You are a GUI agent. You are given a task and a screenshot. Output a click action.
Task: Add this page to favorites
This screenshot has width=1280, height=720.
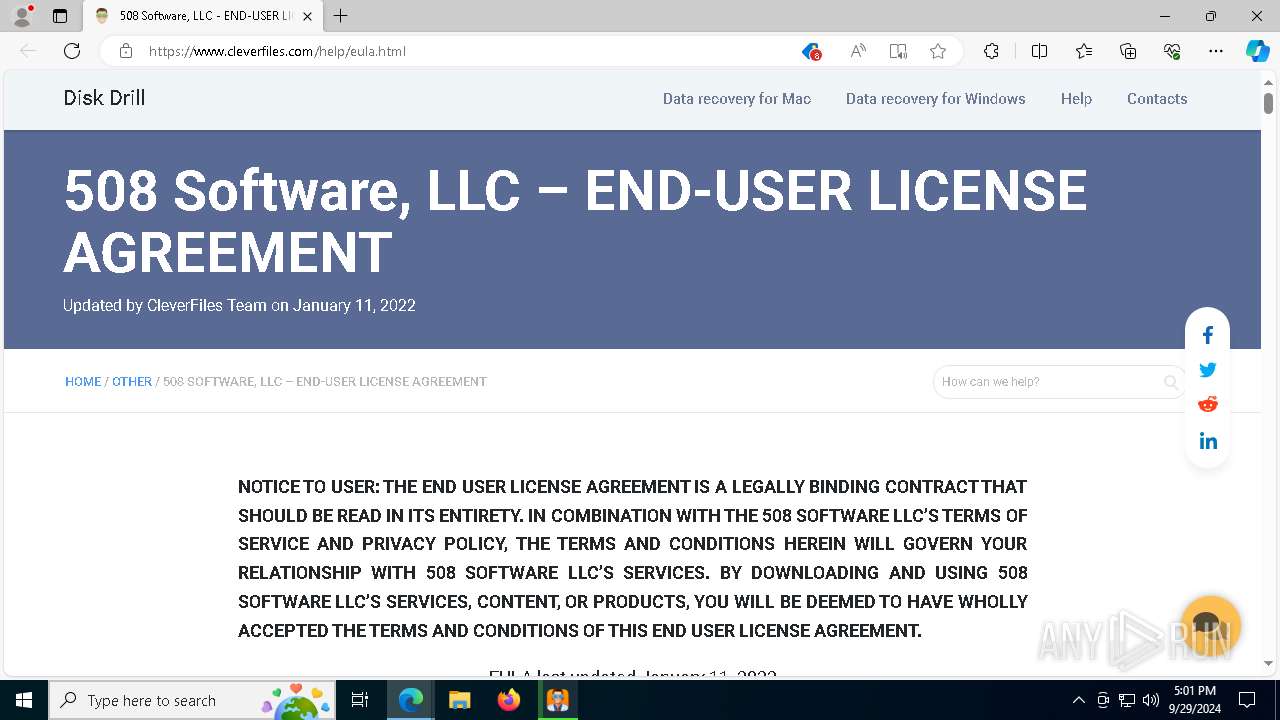[x=938, y=51]
